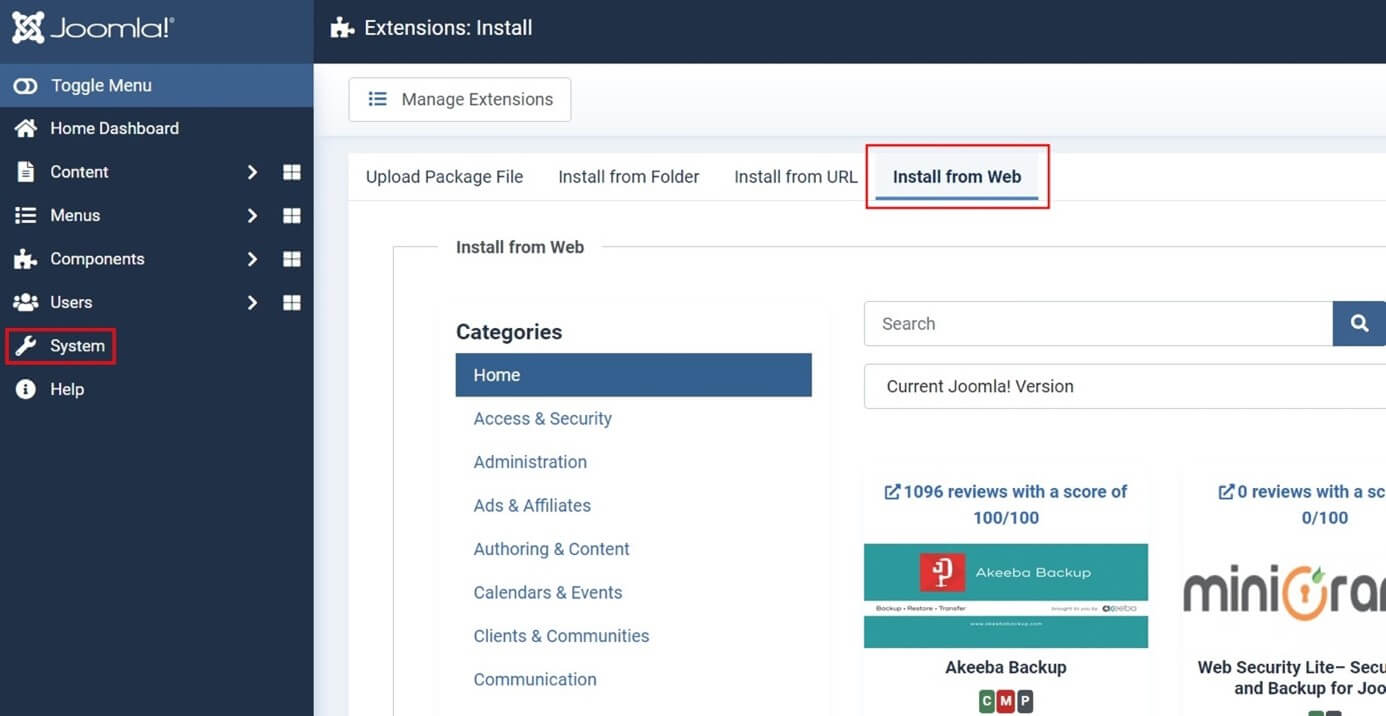Click the Home Dashboard house icon
The height and width of the screenshot is (716, 1386).
pos(26,128)
